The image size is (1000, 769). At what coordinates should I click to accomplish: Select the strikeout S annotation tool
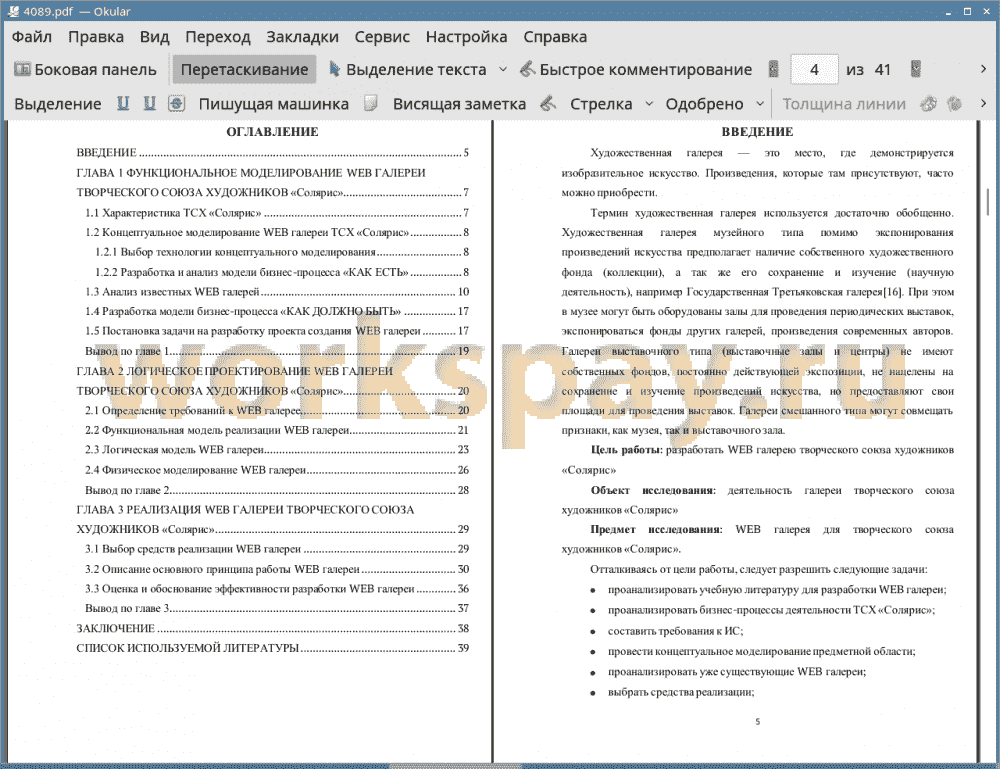pyautogui.click(x=177, y=103)
